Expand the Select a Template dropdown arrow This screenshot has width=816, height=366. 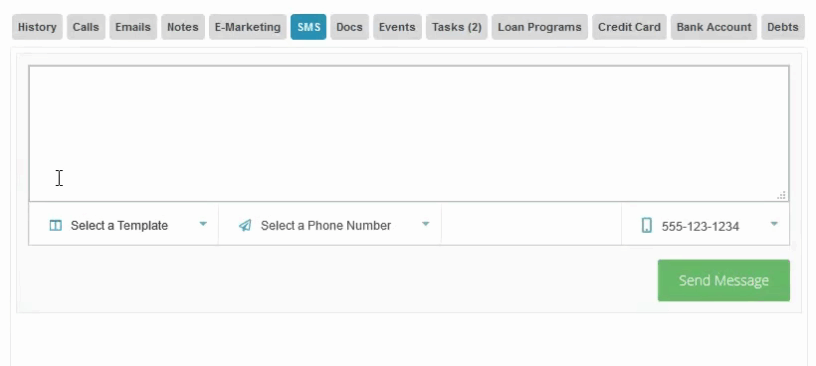coord(203,224)
